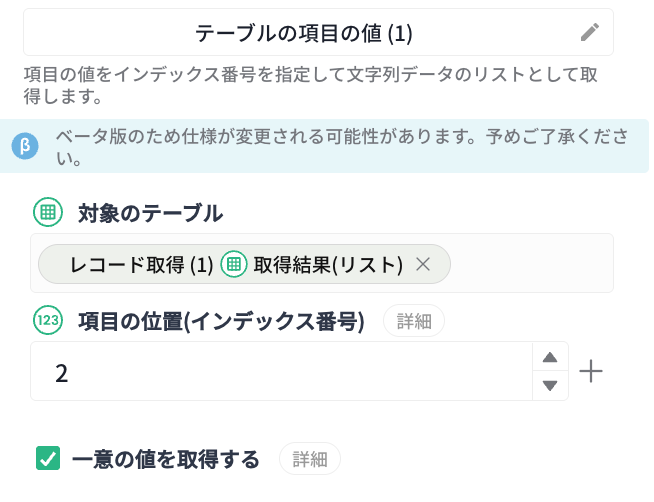The image size is (654, 502).
Task: Remove the レコード取得 (1) chip with X
Action: pyautogui.click(x=423, y=264)
